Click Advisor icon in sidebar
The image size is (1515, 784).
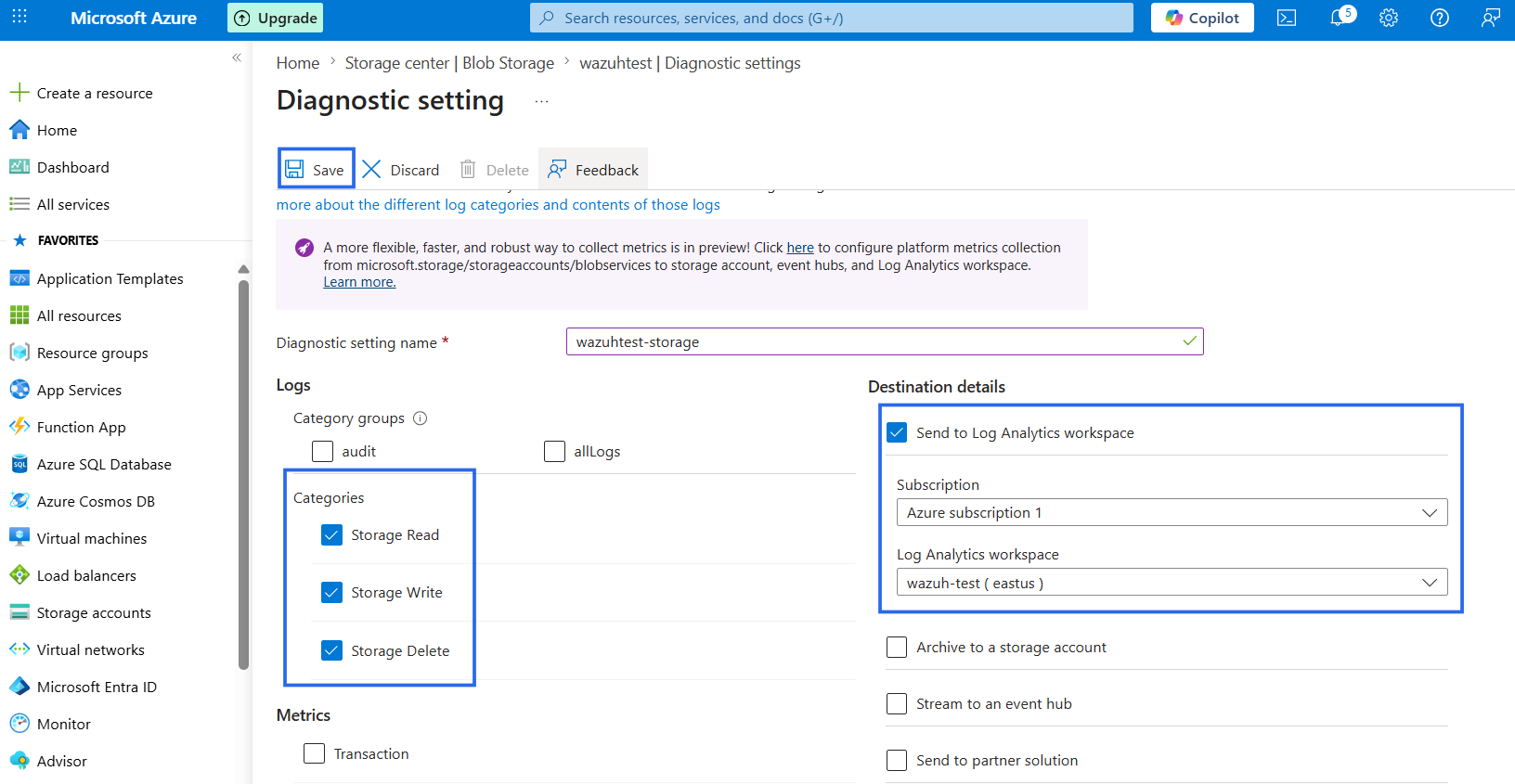click(x=19, y=761)
